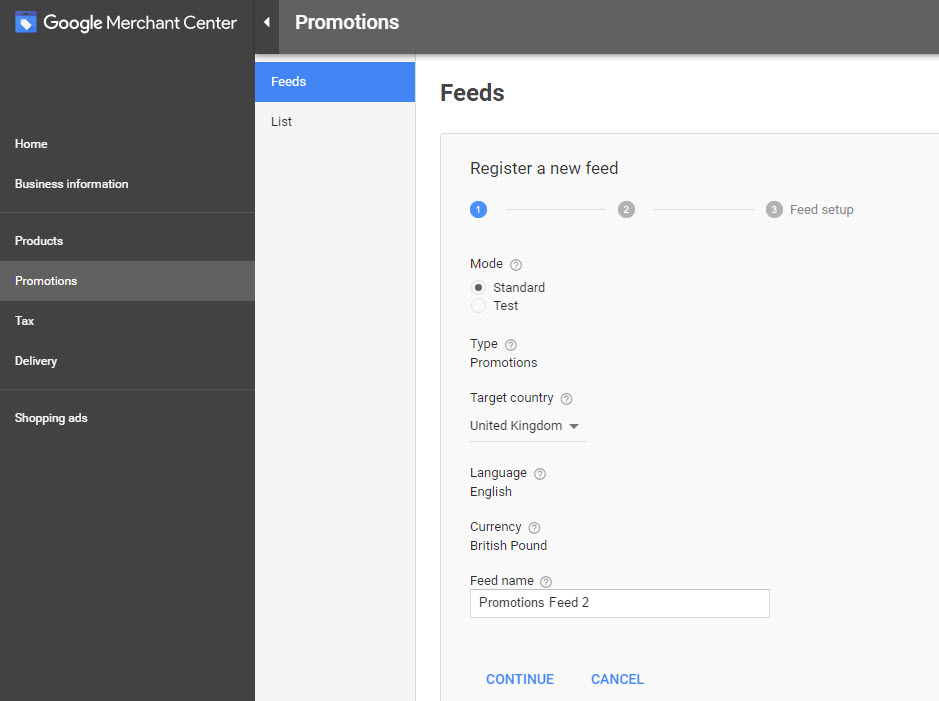Open the United Kingdom target country dropdown
Viewport: 939px width, 701px height.
526,426
